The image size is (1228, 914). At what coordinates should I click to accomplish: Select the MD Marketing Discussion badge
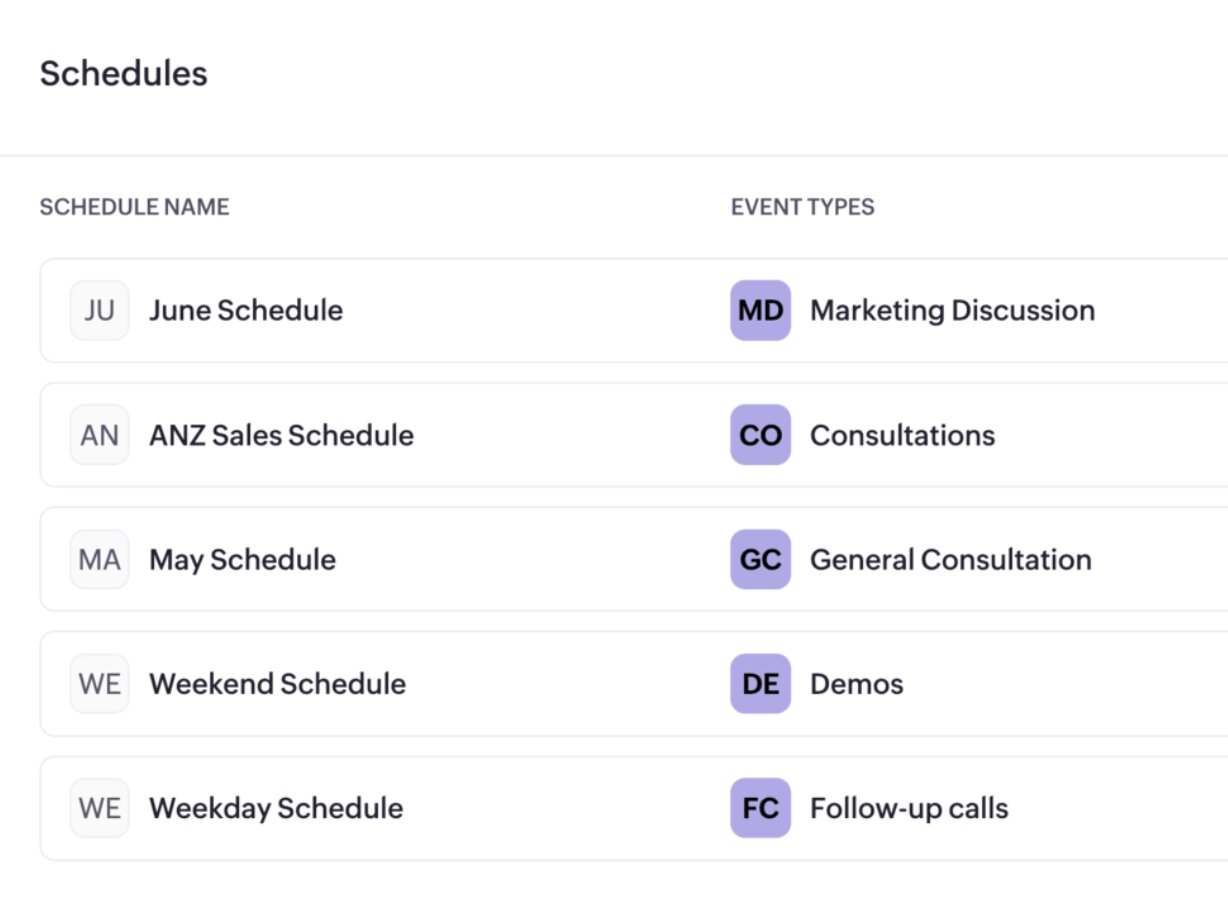pos(760,310)
